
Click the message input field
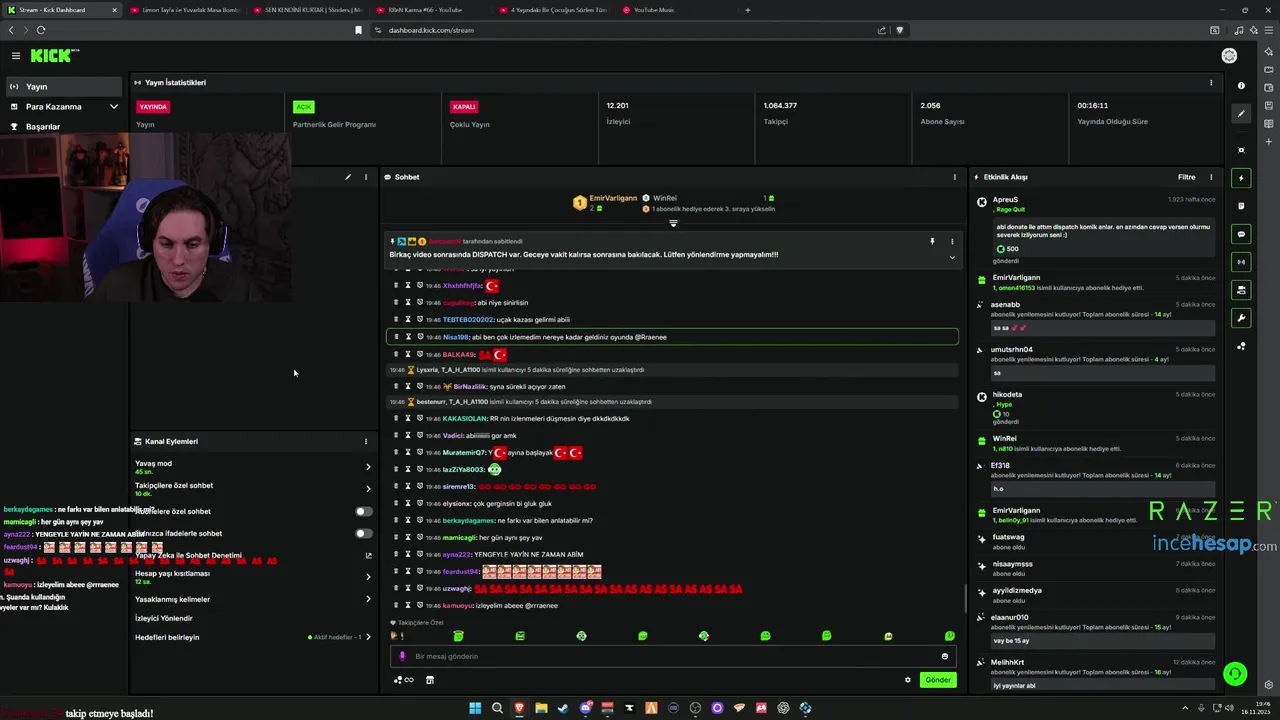point(673,657)
